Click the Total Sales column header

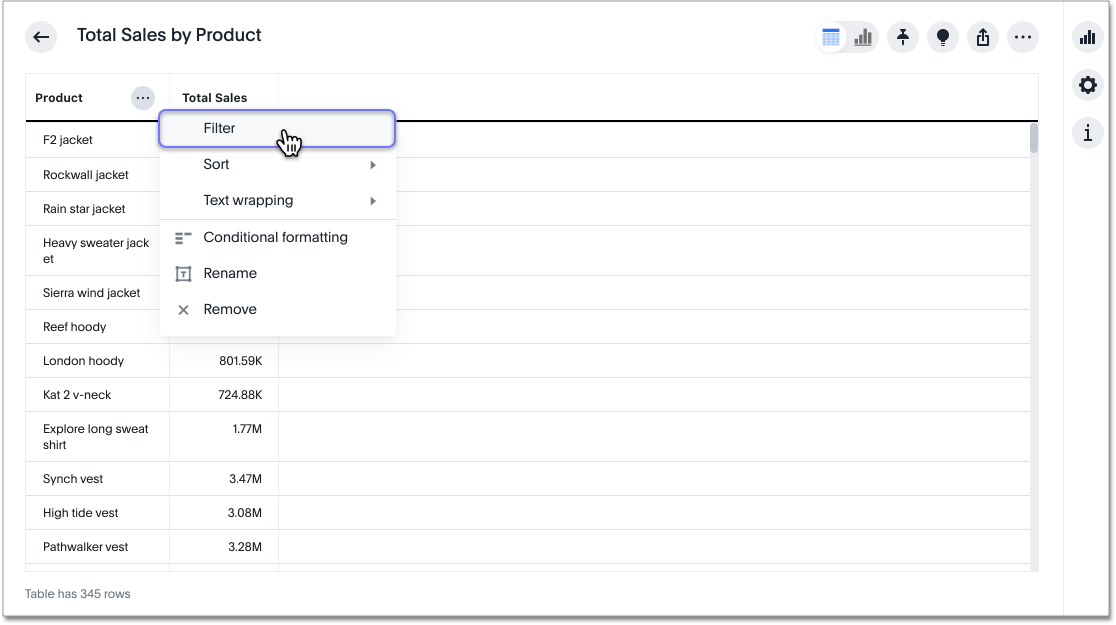[214, 97]
